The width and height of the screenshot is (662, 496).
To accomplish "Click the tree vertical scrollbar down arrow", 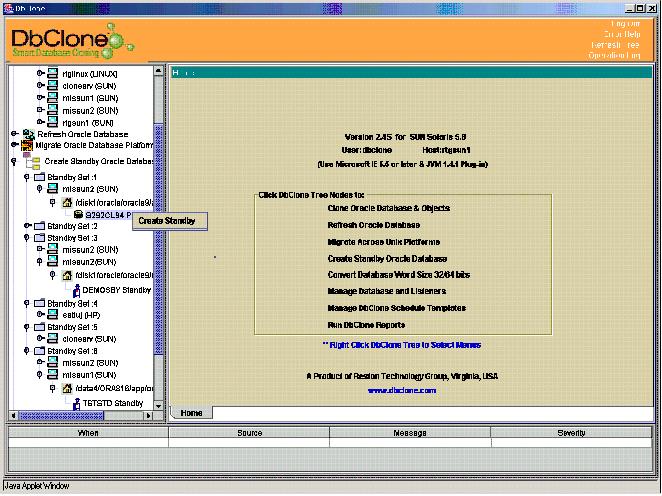I will pos(158,406).
